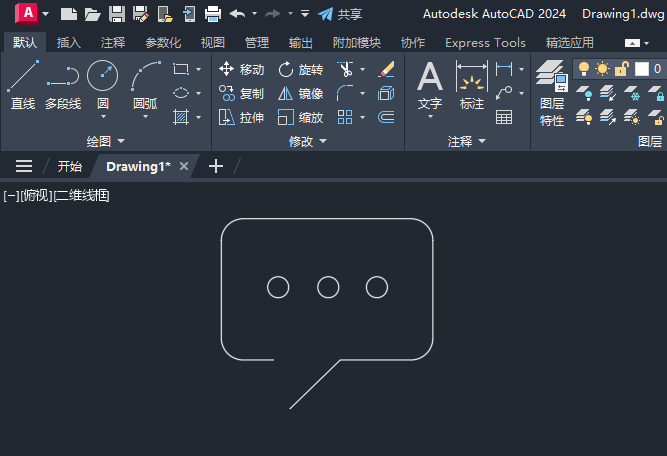Click the Table icon
Viewport: 667px width, 456px height.
[504, 117]
